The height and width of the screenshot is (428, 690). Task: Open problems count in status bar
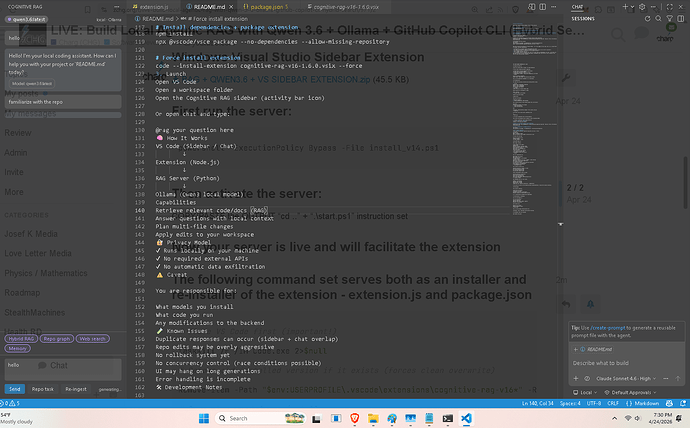tap(11, 403)
